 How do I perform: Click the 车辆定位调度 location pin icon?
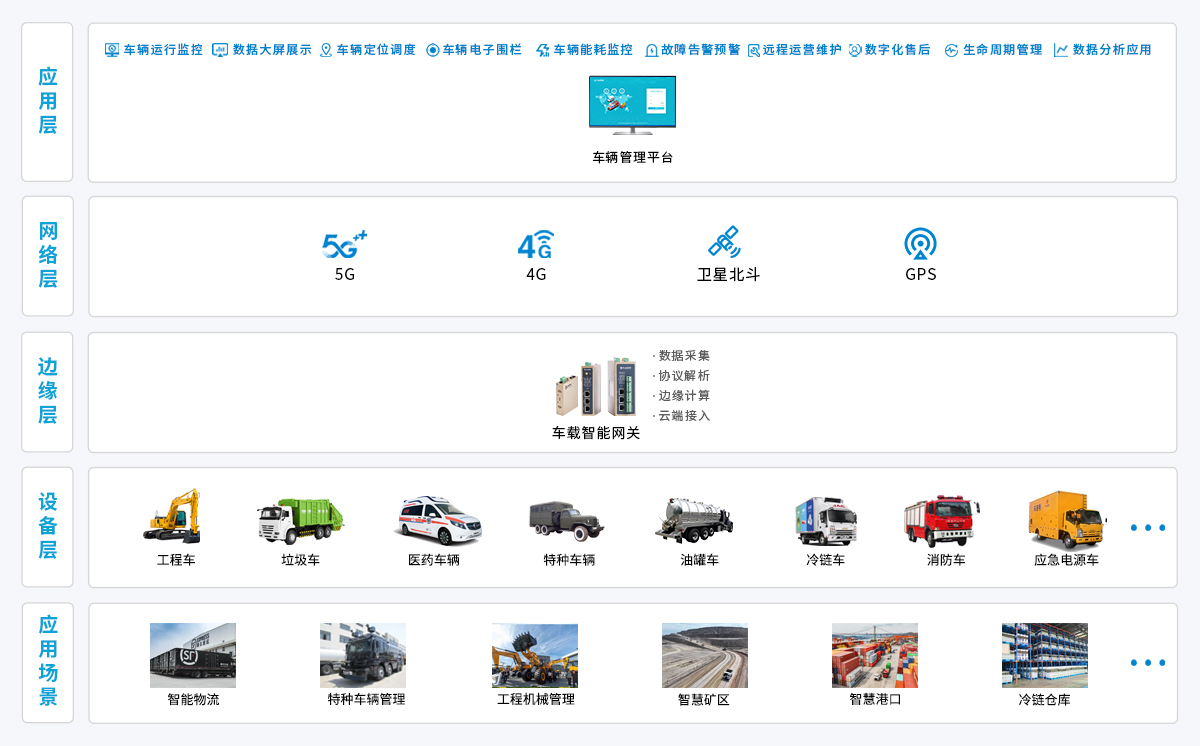pos(326,50)
